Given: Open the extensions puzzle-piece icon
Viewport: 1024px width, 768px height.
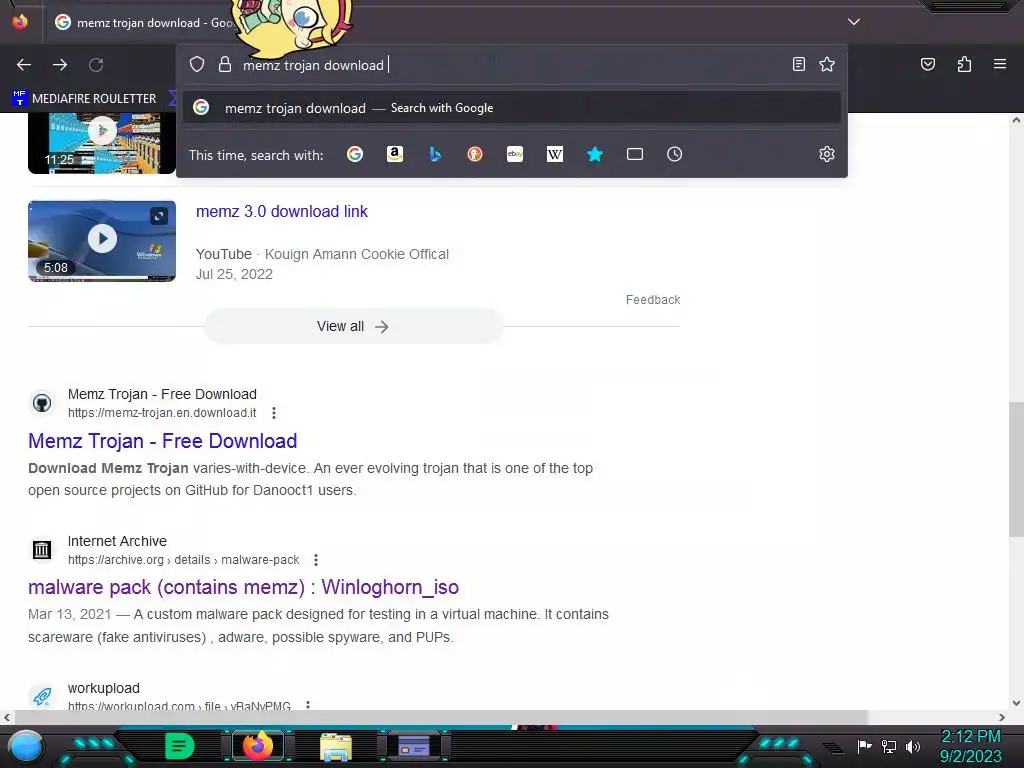Looking at the screenshot, I should coord(964,64).
